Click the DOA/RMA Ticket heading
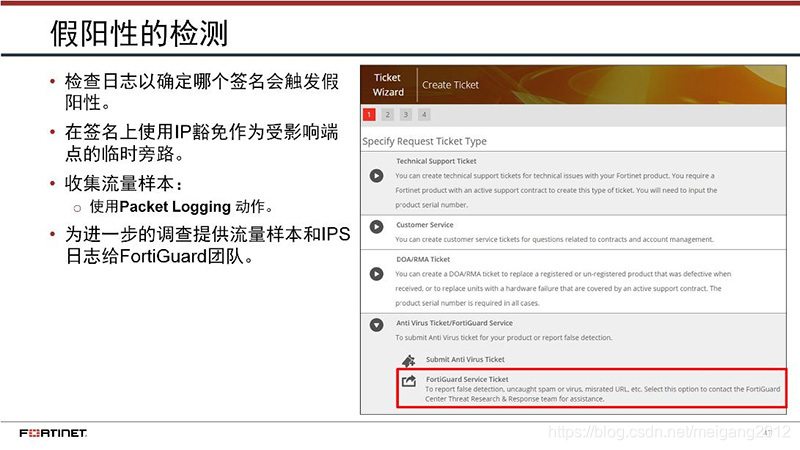This screenshot has height=450, width=800. [423, 259]
